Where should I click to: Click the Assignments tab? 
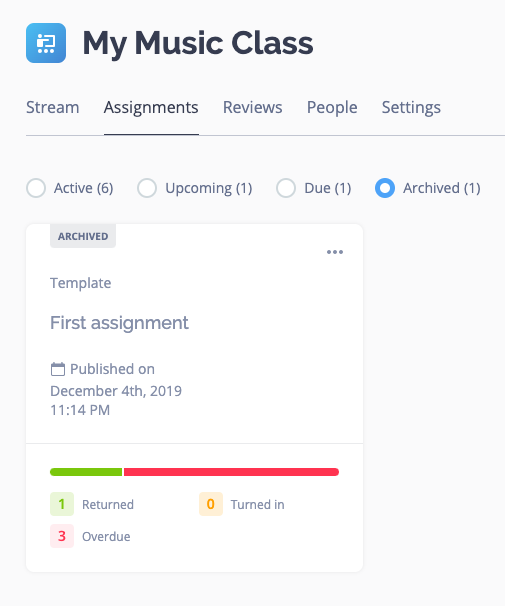tap(151, 107)
